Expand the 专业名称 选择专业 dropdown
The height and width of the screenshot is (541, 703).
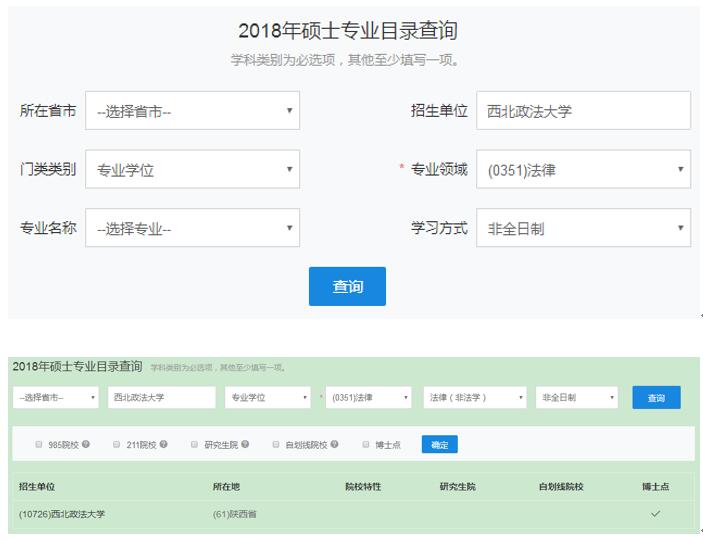192,228
